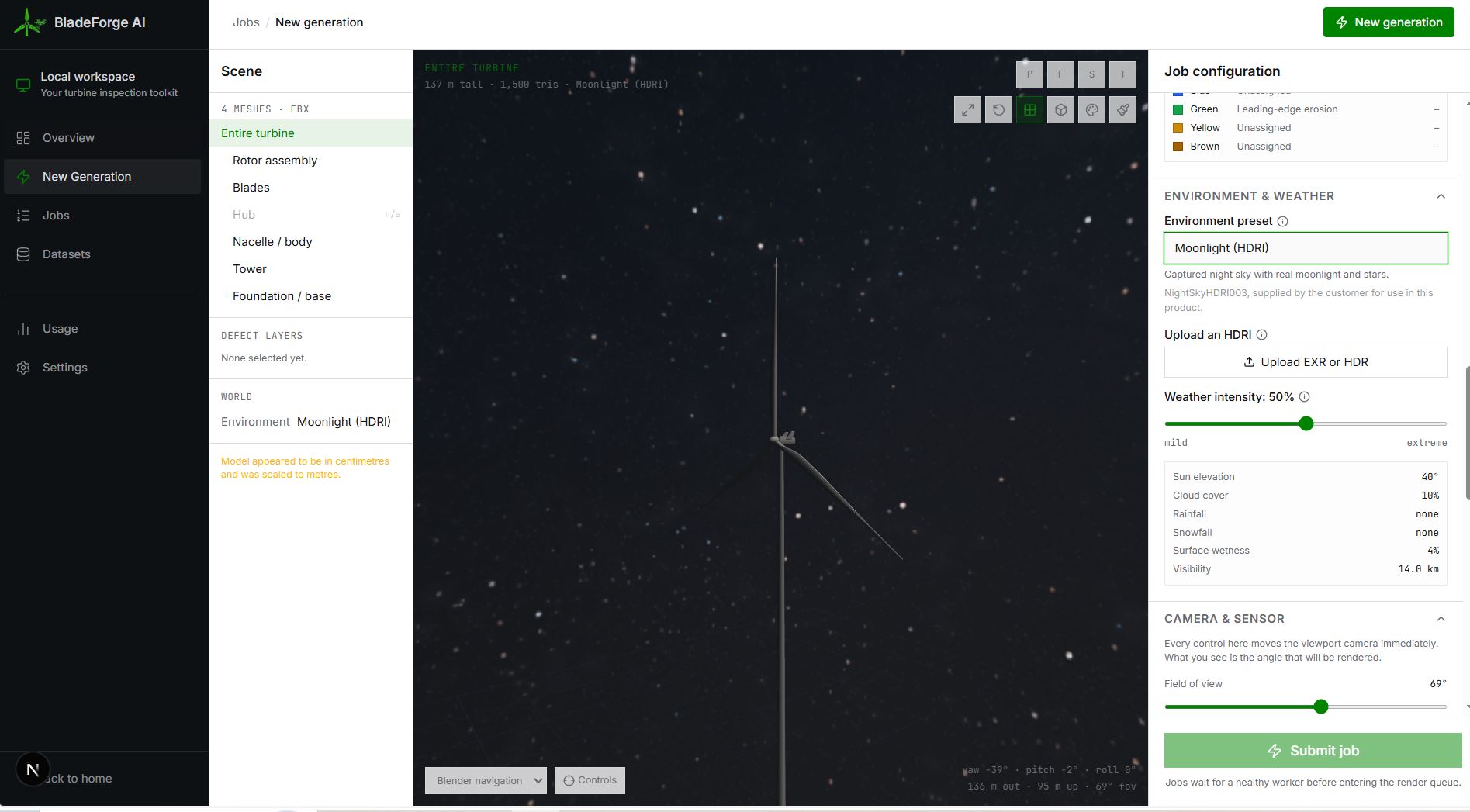
Task: Click the green New generation button
Action: coord(1389,22)
